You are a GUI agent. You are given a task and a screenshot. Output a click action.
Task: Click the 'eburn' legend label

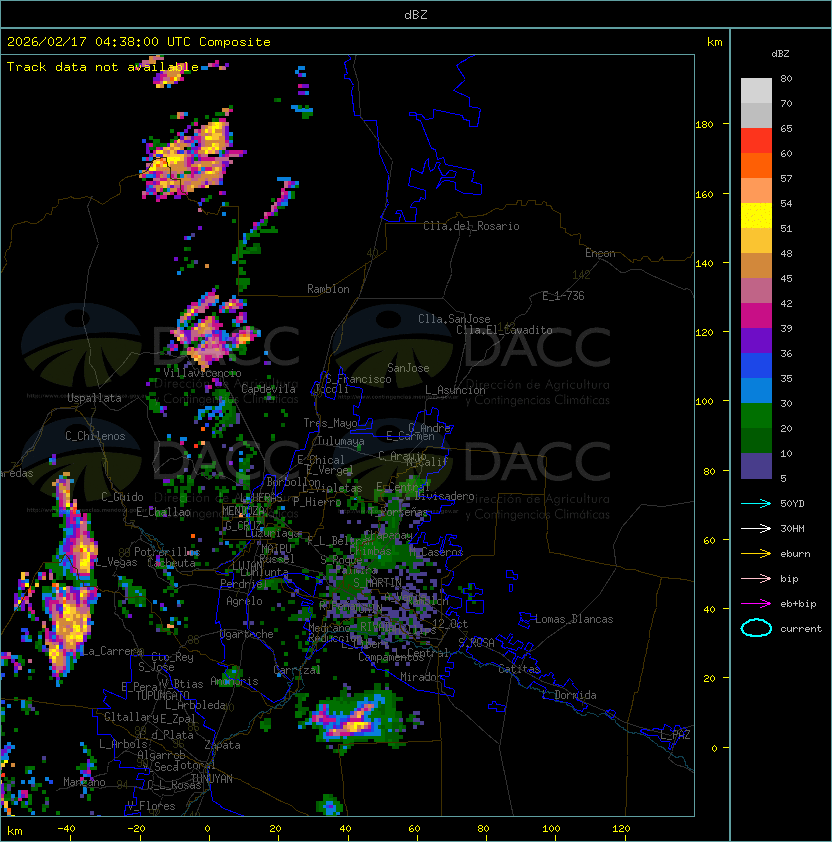795,554
